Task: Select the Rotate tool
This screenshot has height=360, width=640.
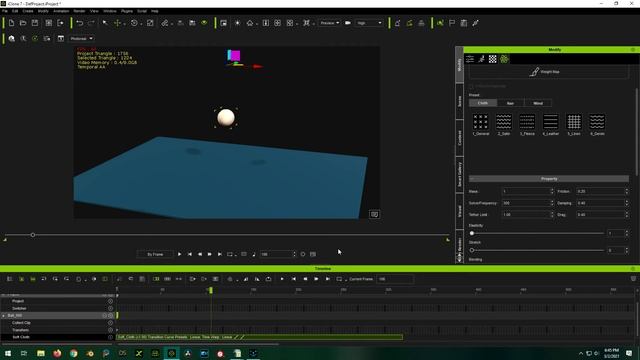Action: click(x=134, y=23)
